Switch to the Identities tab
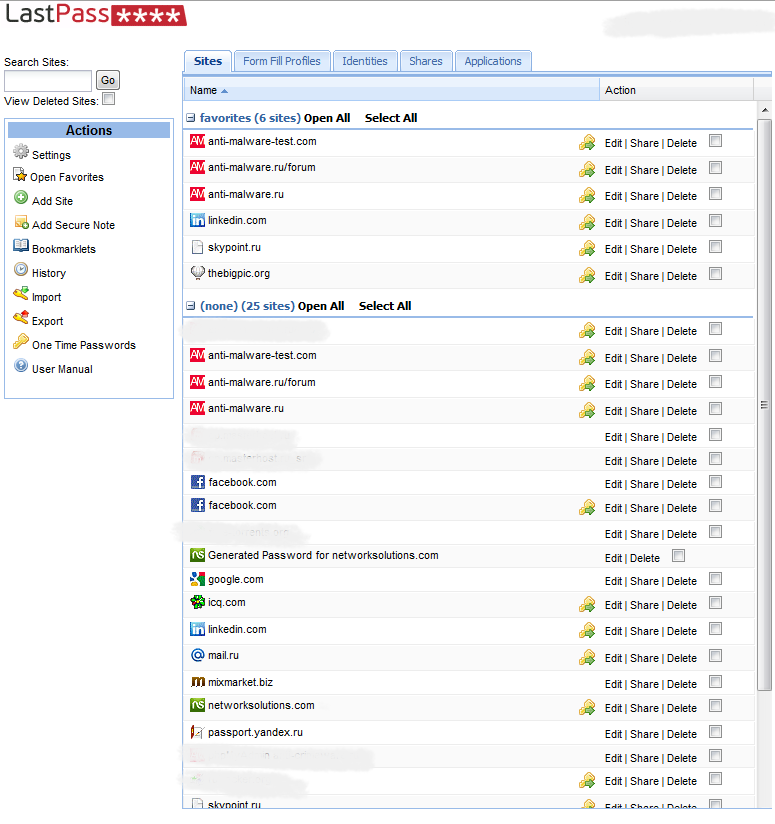Screen dimensions: 775x824 pos(365,61)
